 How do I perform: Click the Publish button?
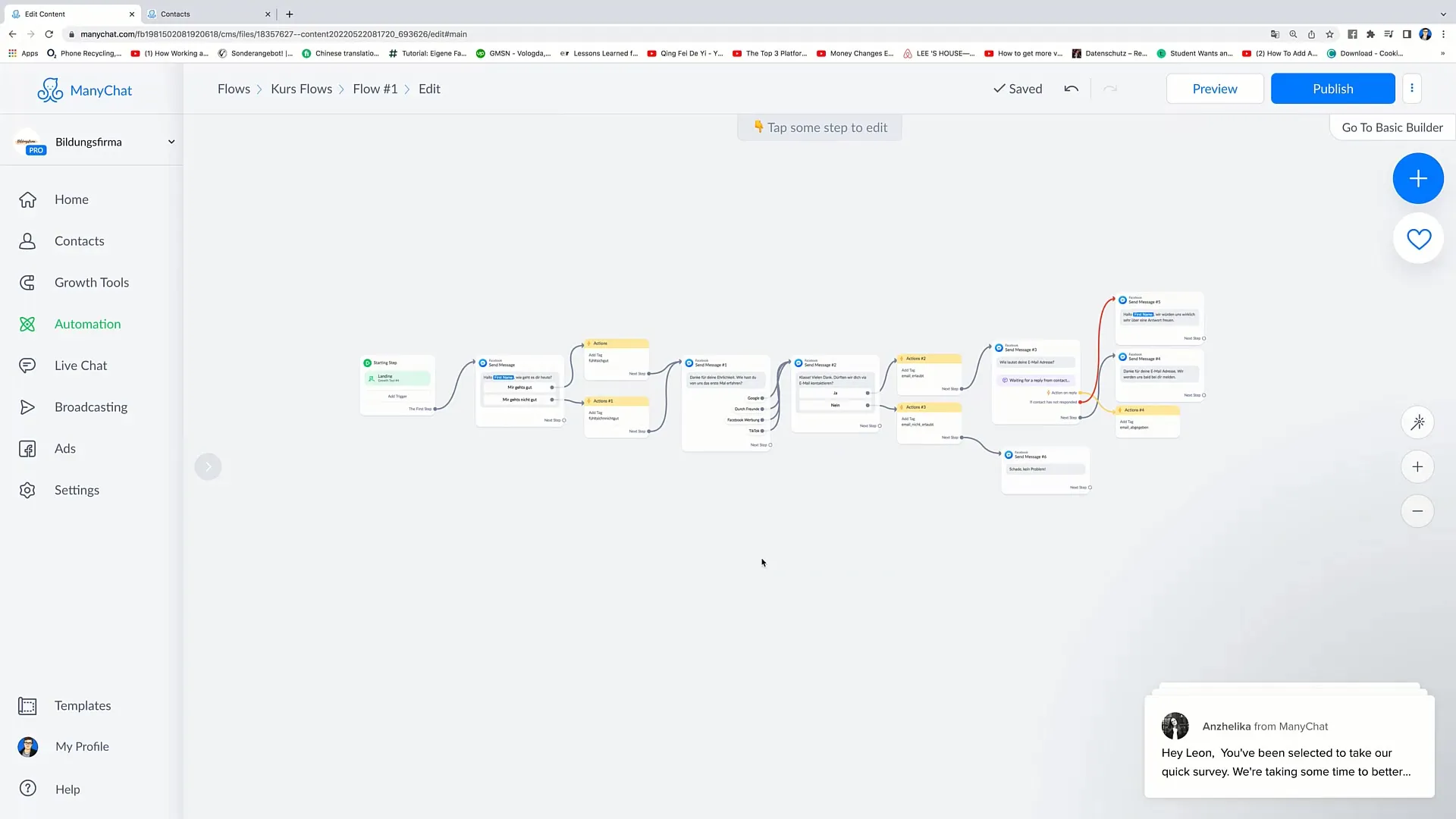[1333, 88]
